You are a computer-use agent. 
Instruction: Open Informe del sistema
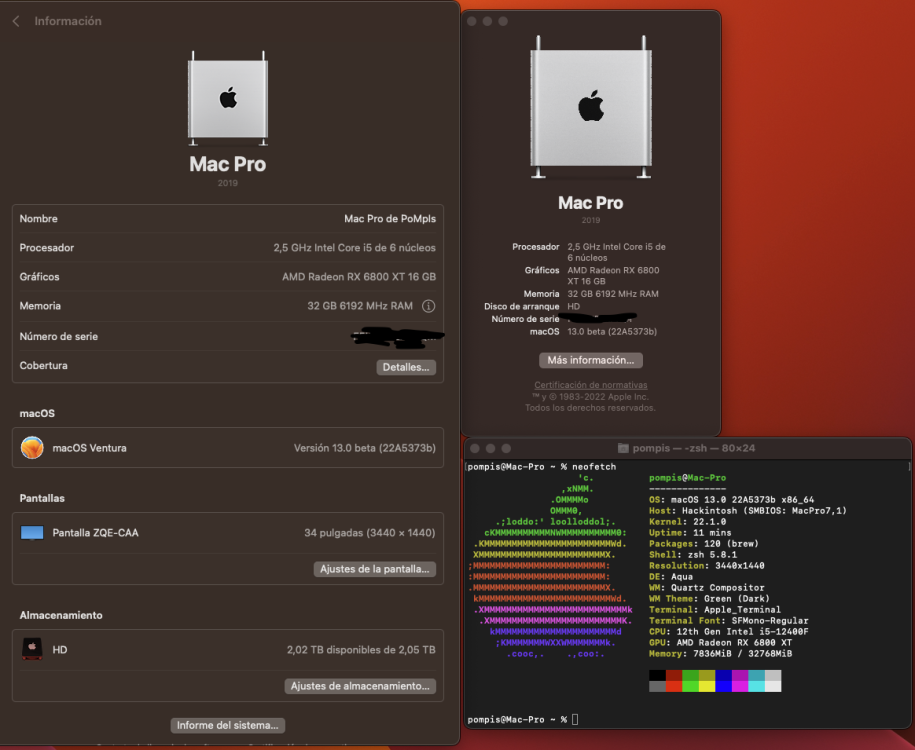228,725
